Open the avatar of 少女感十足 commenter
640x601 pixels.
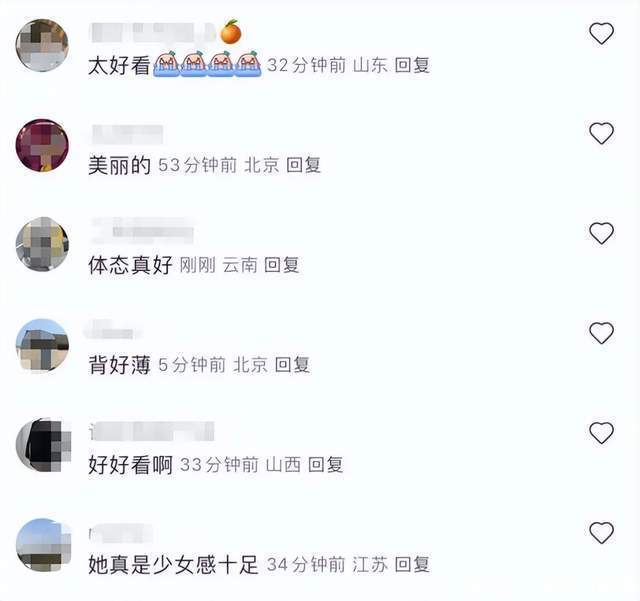[x=43, y=545]
